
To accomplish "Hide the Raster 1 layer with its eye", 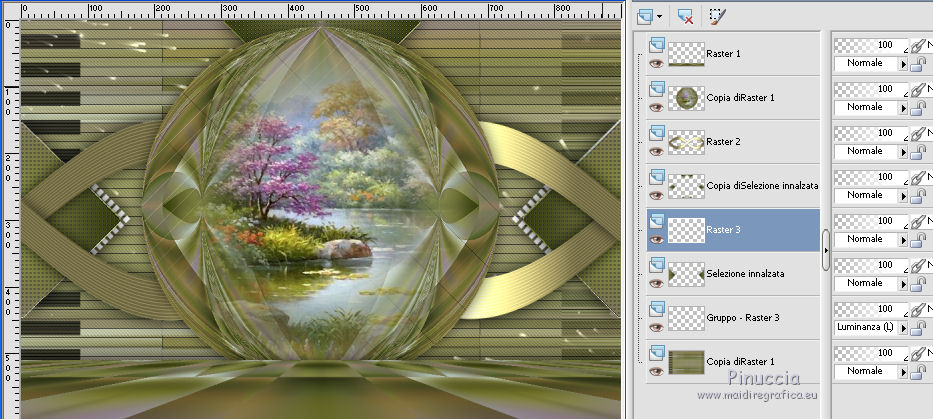I will pyautogui.click(x=656, y=63).
